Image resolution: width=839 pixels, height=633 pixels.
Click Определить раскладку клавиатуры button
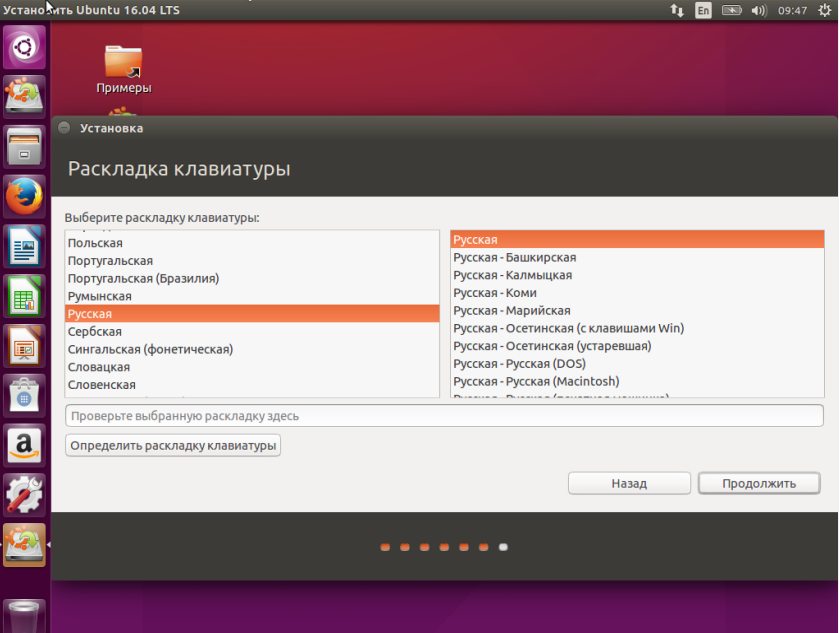pyautogui.click(x=173, y=445)
